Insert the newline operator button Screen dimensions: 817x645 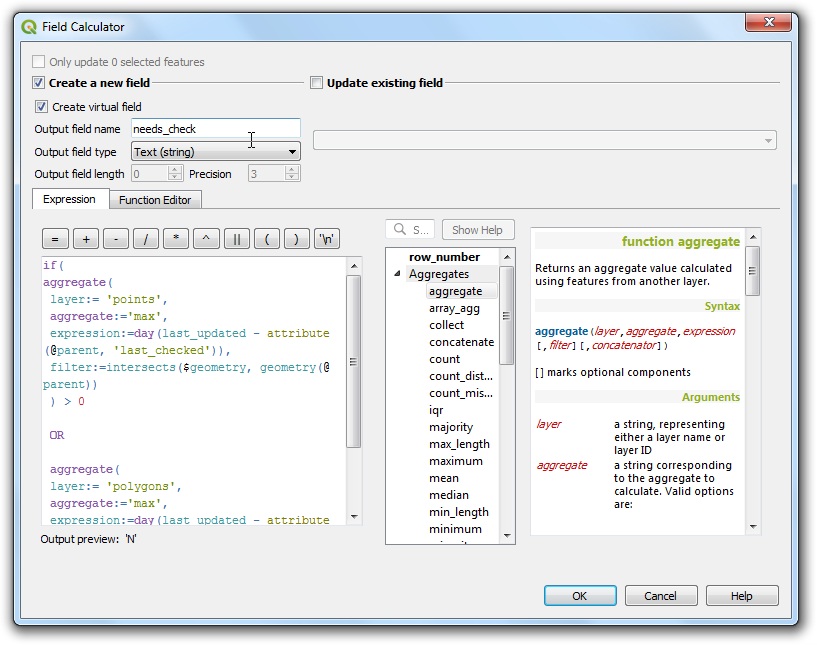[326, 239]
